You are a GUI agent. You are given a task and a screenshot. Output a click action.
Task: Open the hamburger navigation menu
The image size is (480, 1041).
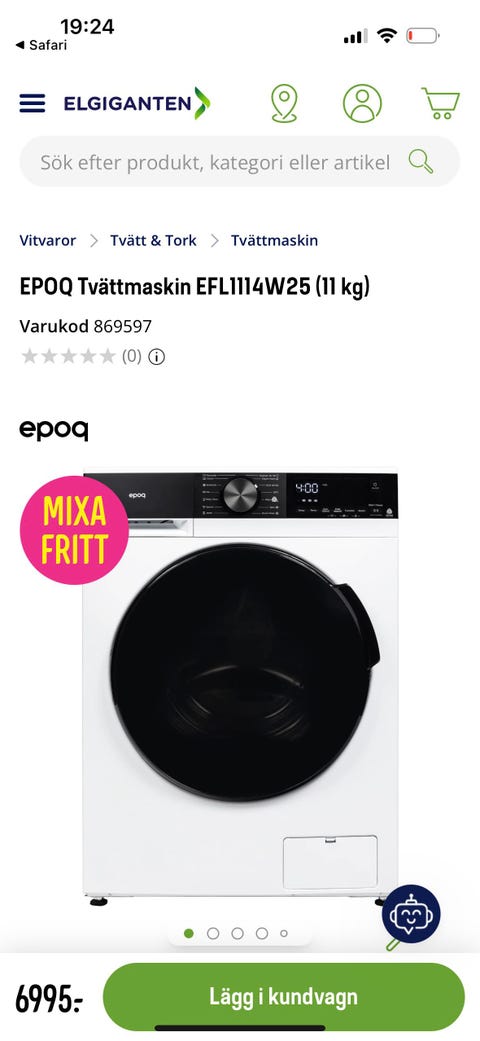coord(32,103)
